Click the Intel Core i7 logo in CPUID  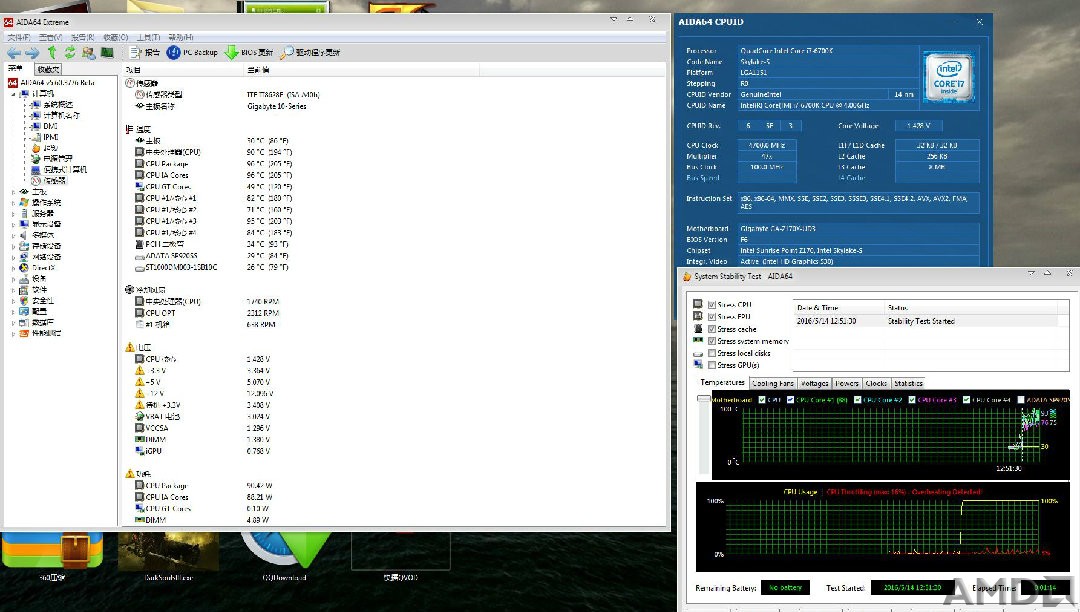pos(948,78)
